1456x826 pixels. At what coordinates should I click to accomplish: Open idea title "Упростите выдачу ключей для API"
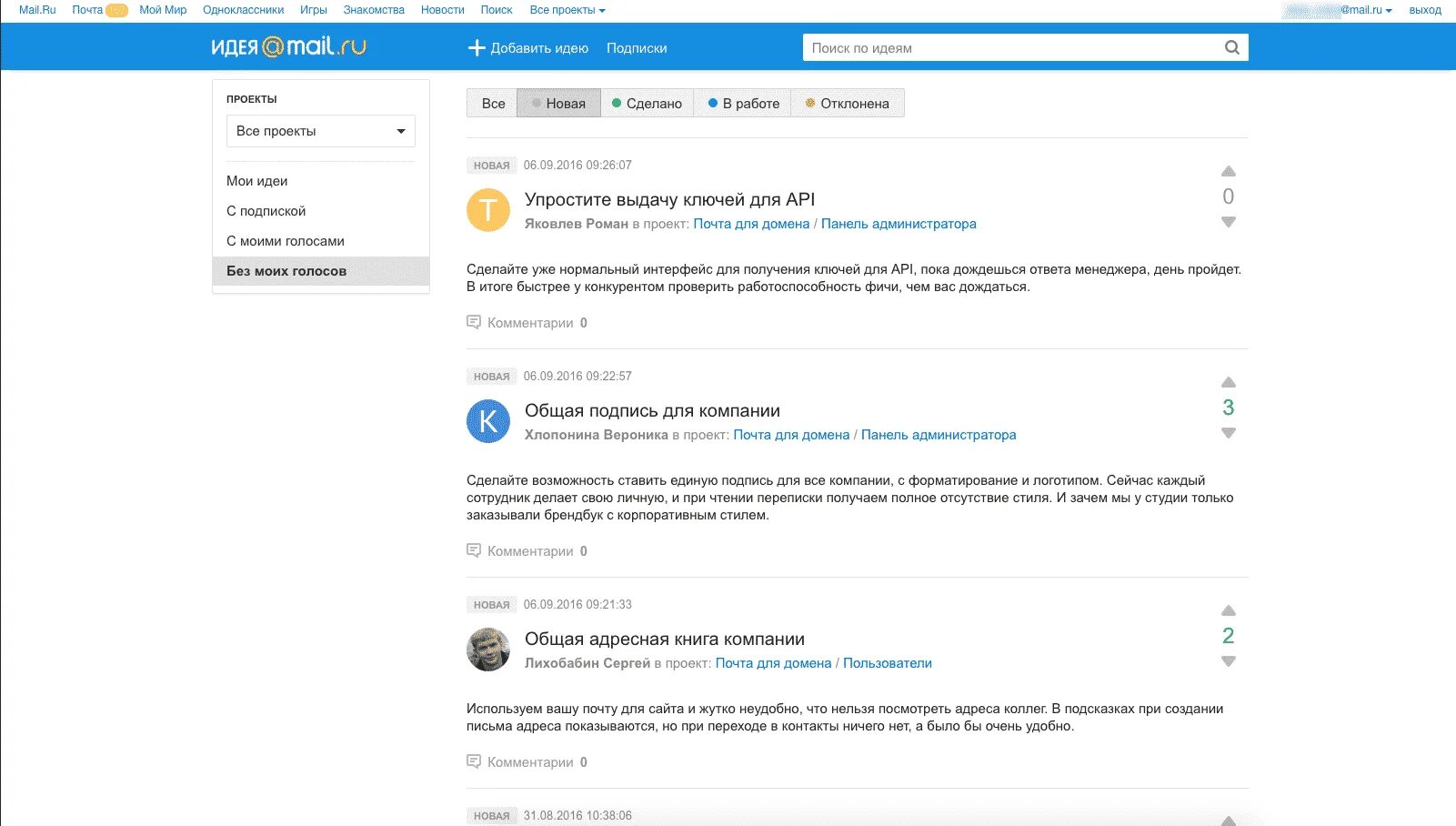[x=669, y=199]
